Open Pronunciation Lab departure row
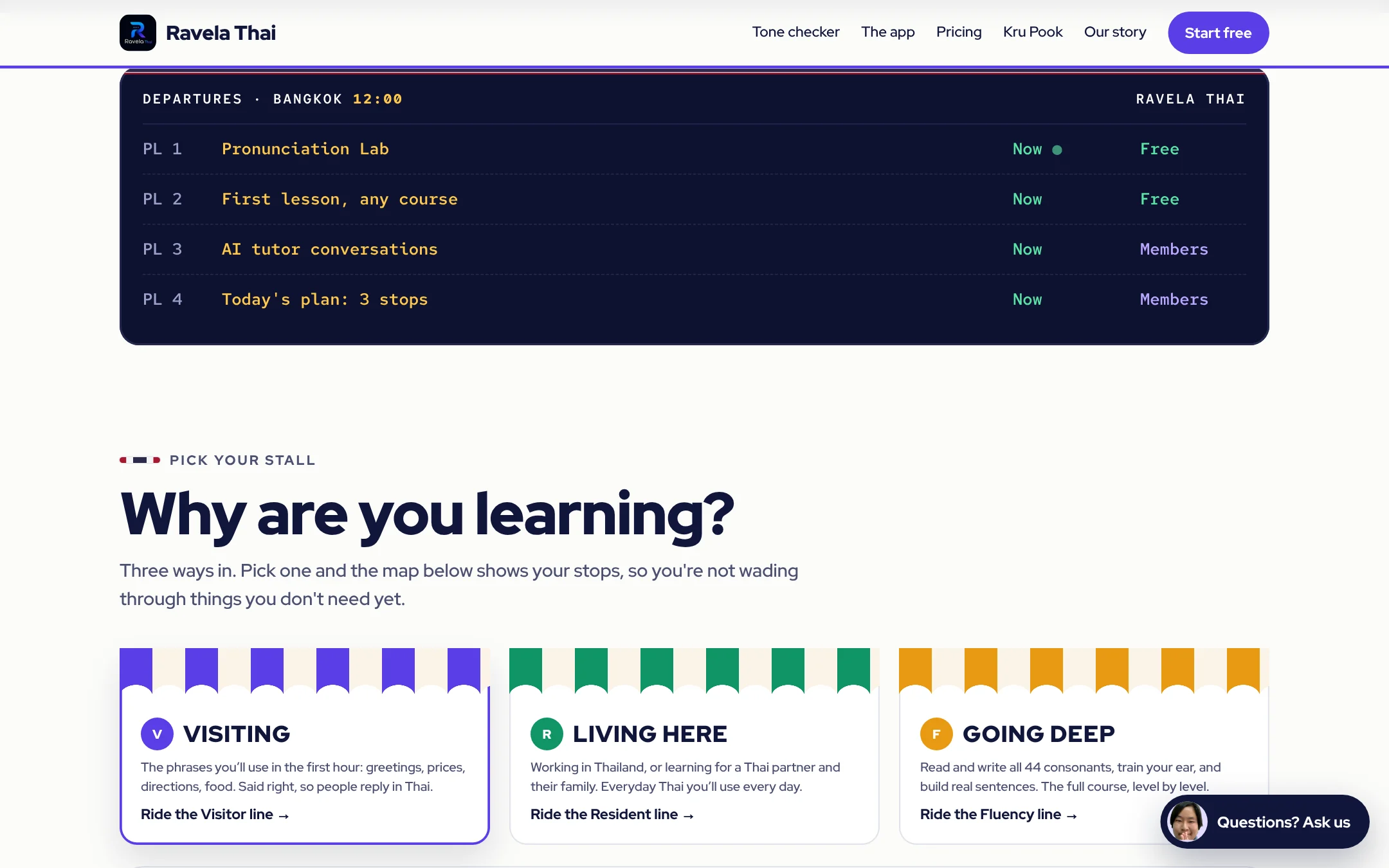This screenshot has width=1389, height=868. coord(694,149)
